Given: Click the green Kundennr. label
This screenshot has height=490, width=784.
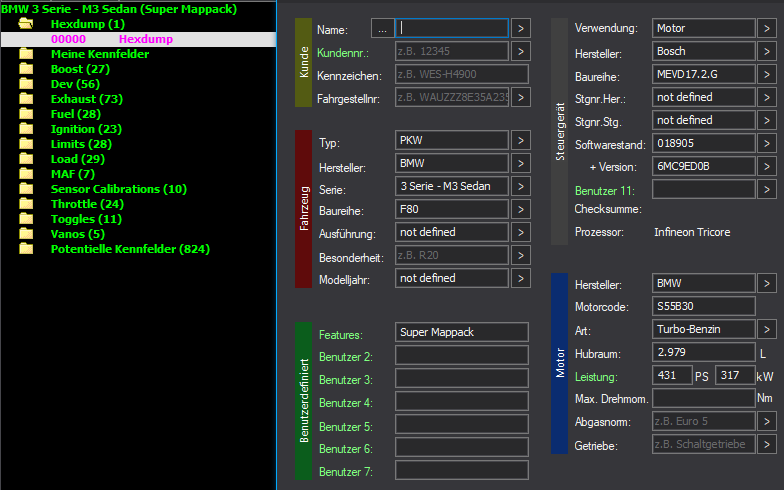Looking at the screenshot, I should (x=343, y=53).
